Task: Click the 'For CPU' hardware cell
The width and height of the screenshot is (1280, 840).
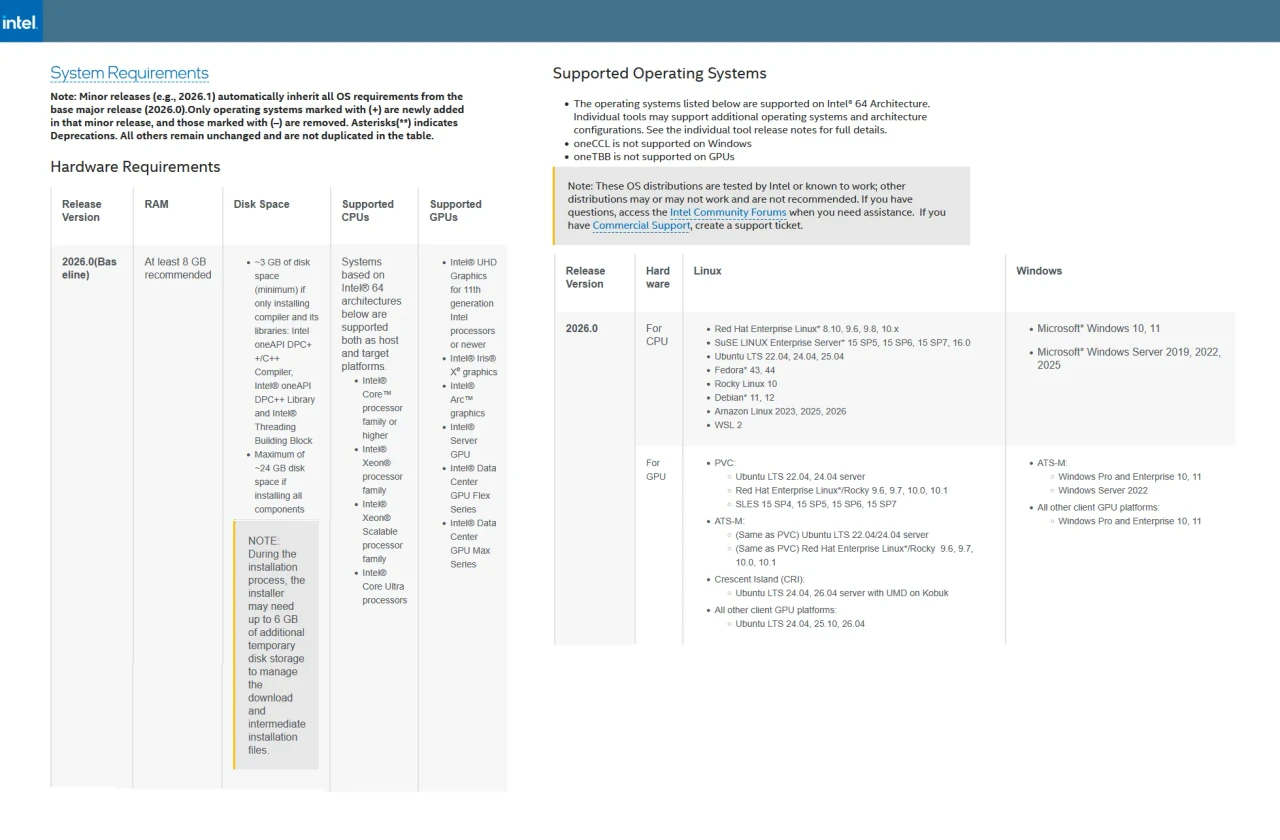Action: point(656,335)
